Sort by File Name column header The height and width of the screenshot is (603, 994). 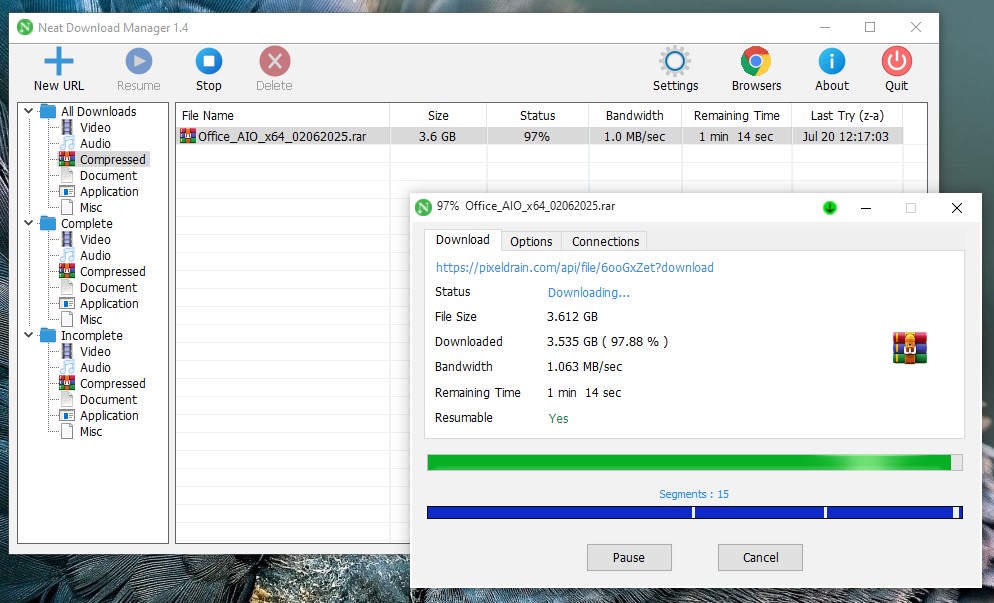click(x=282, y=115)
